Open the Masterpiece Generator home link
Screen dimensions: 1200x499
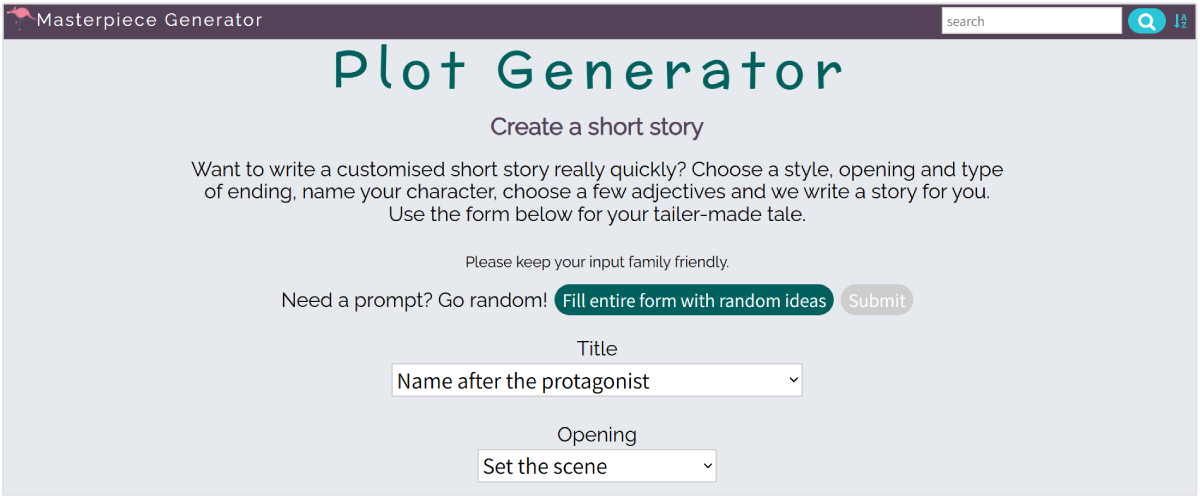pos(150,20)
